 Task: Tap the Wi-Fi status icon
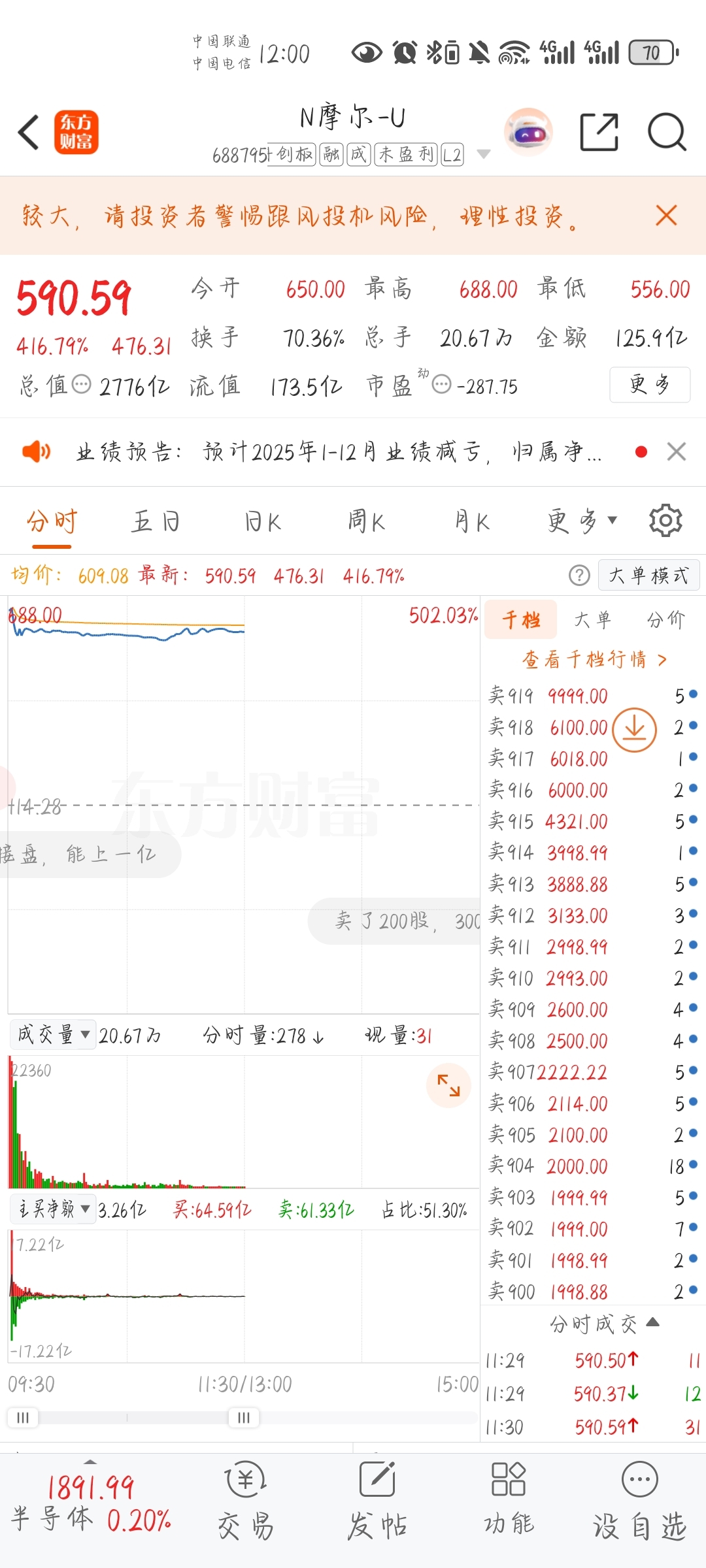514,53
